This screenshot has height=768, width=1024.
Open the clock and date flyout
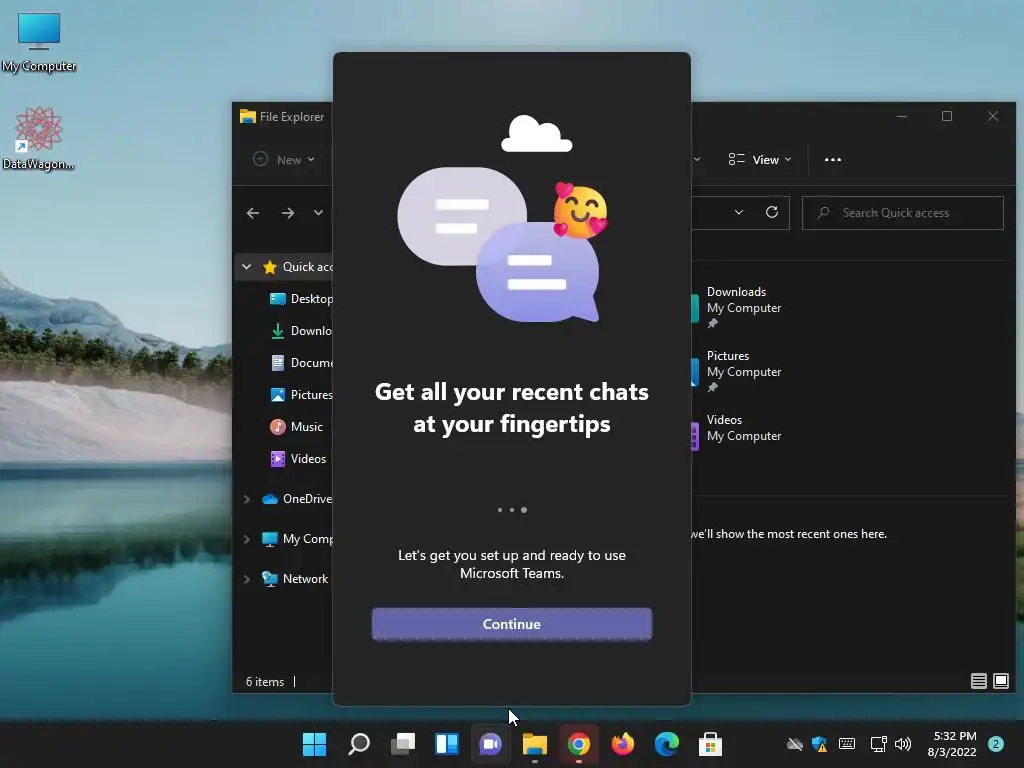(952, 744)
